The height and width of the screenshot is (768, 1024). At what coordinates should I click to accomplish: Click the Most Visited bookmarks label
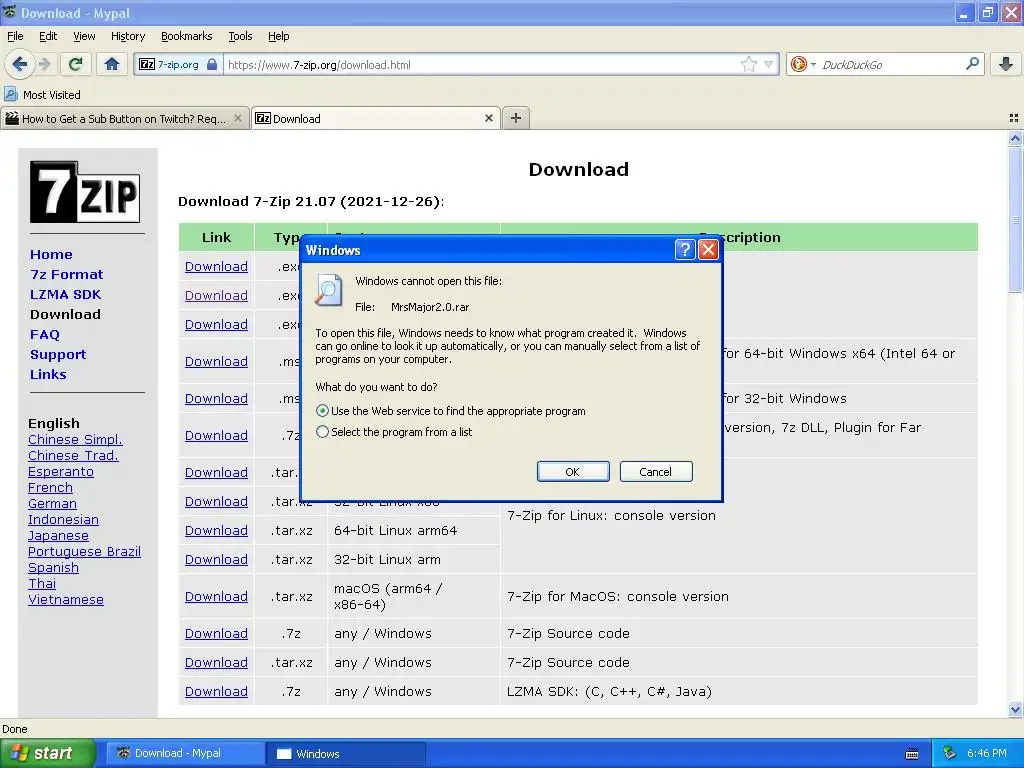pos(52,95)
